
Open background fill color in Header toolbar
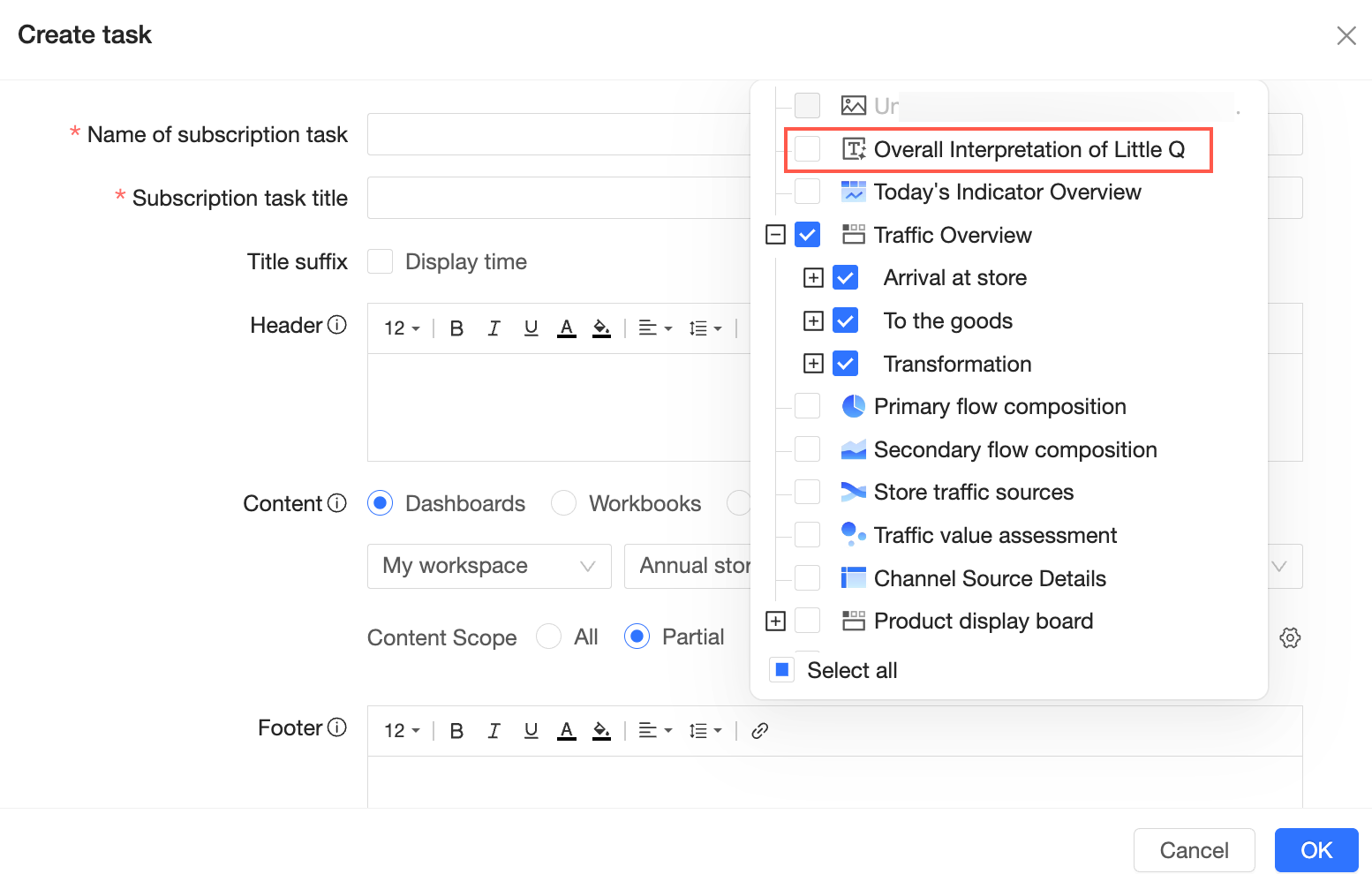(601, 328)
